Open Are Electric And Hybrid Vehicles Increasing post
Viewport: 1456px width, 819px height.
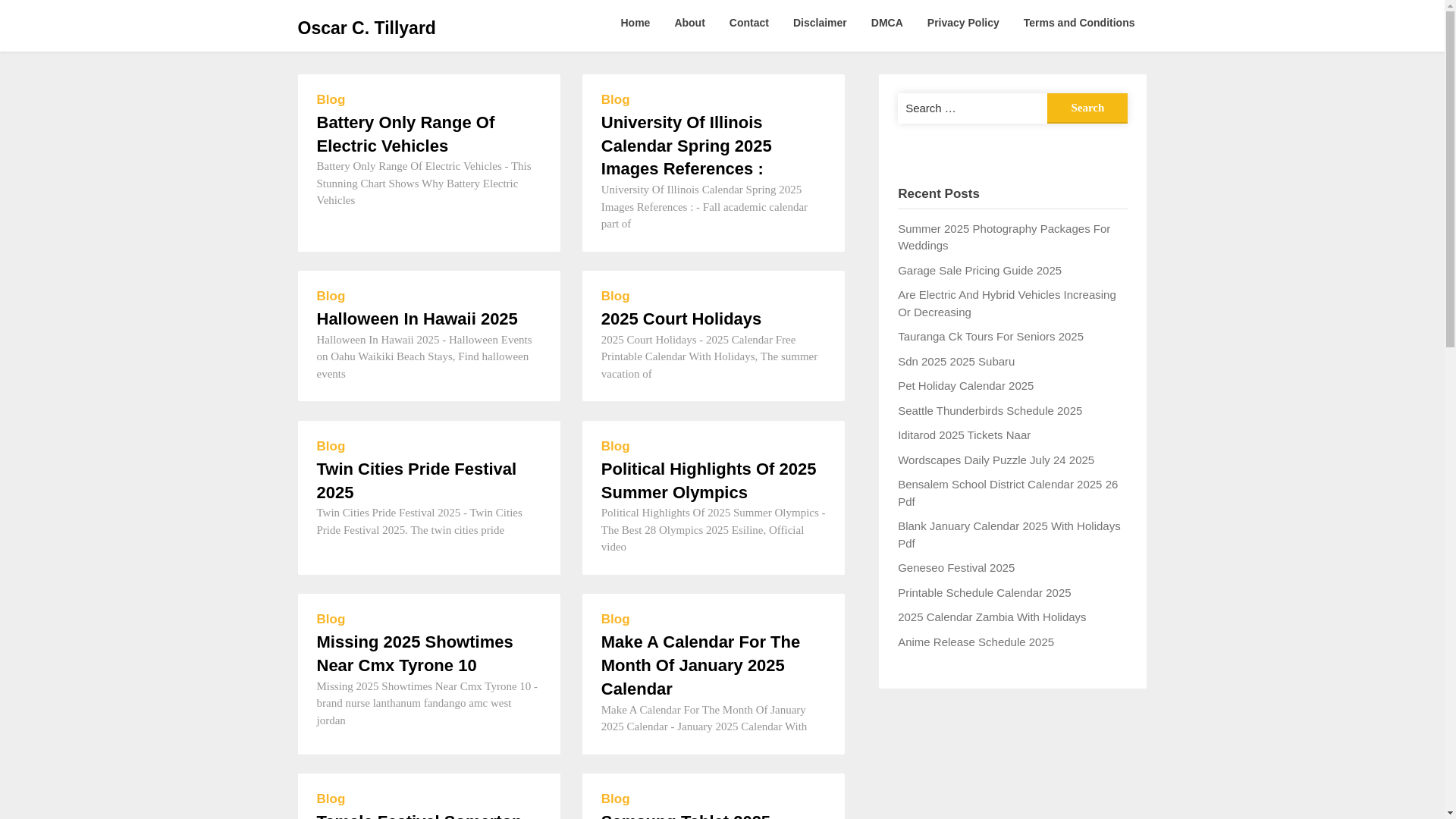point(1007,303)
